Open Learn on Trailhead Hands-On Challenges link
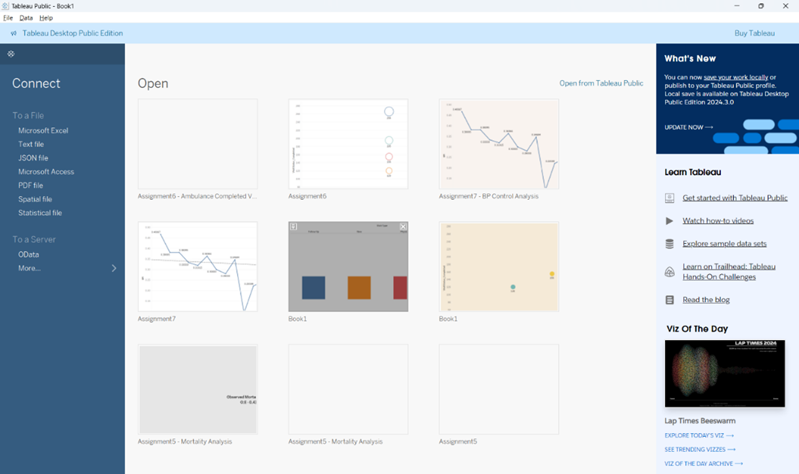 coord(729,272)
